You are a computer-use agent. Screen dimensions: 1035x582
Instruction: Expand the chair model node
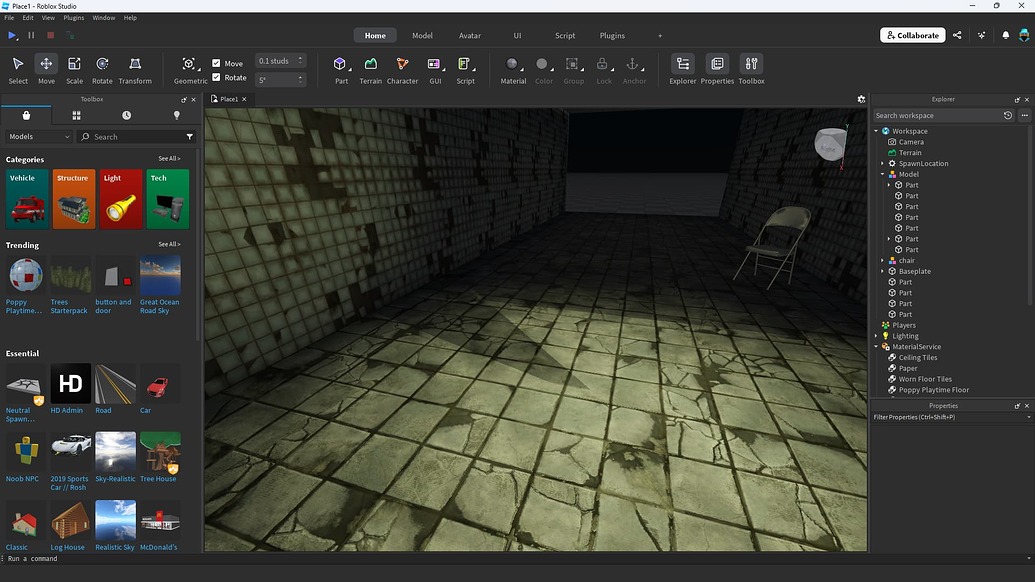coord(883,261)
